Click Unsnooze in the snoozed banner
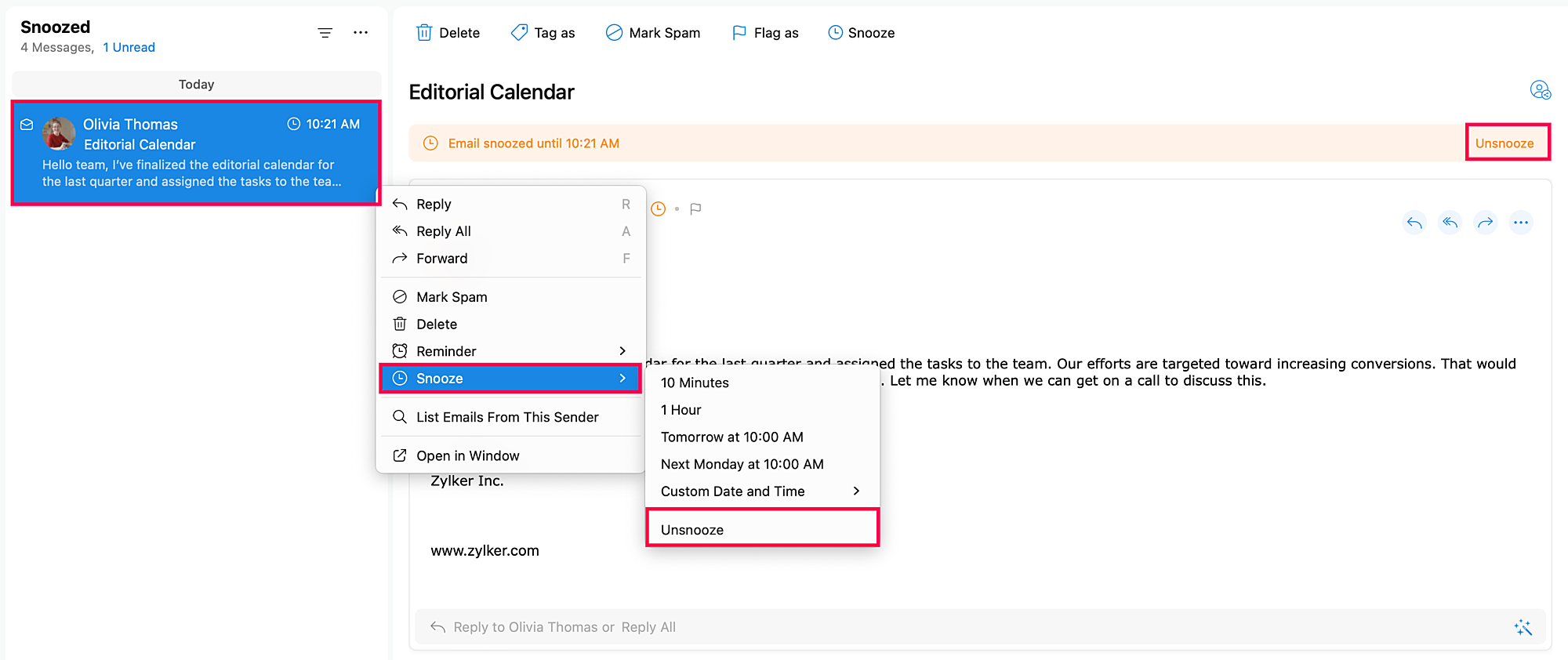 pos(1504,143)
